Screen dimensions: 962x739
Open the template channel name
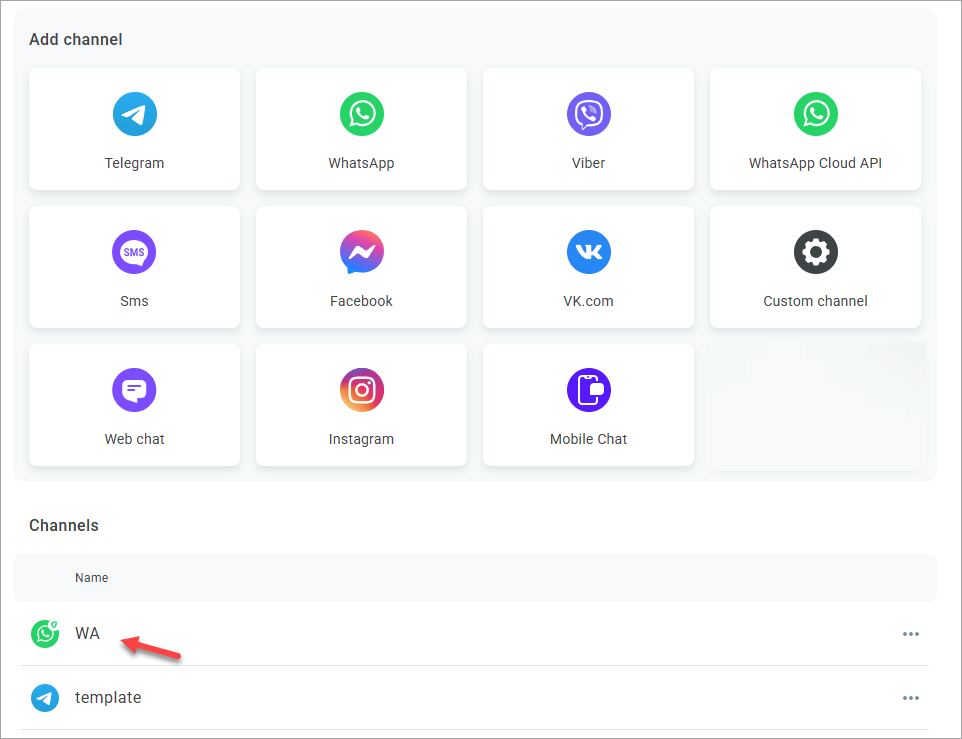click(108, 698)
